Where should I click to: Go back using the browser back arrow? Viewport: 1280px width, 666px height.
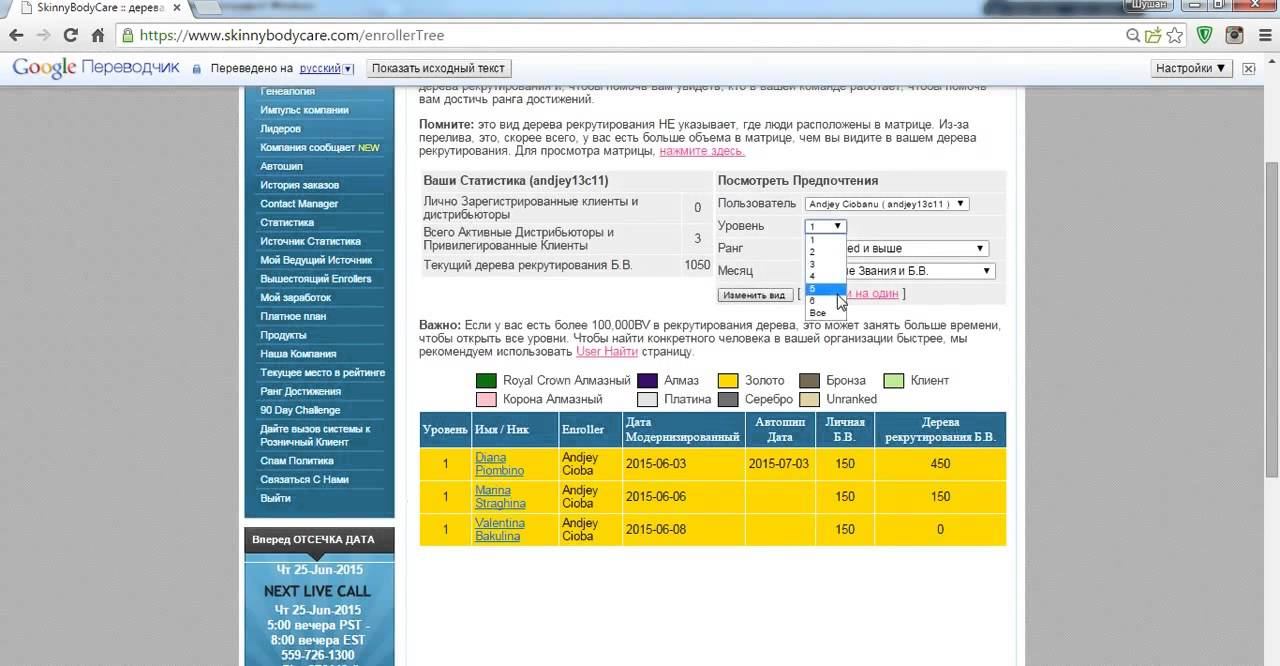(16, 35)
